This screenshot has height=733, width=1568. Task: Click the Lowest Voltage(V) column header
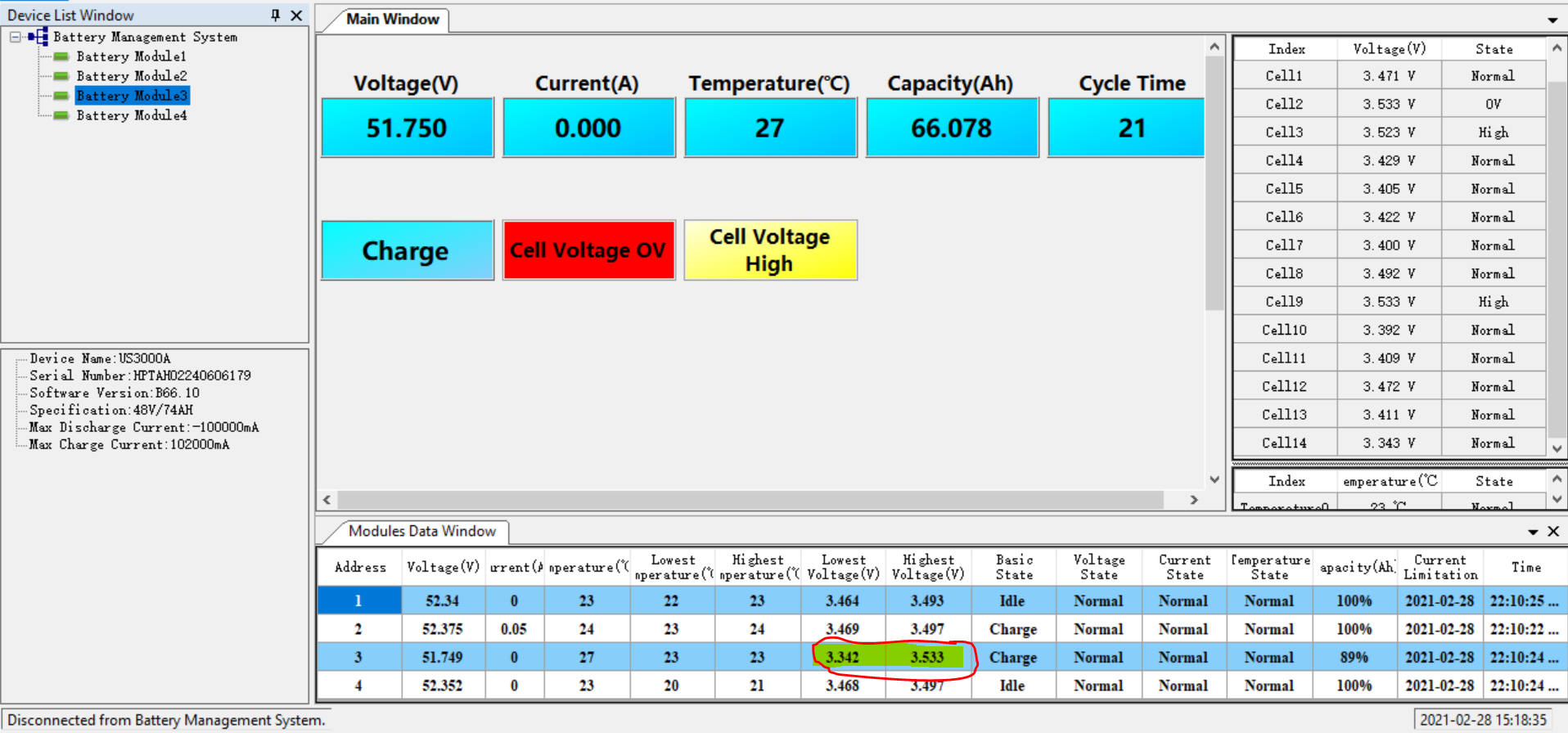[843, 567]
